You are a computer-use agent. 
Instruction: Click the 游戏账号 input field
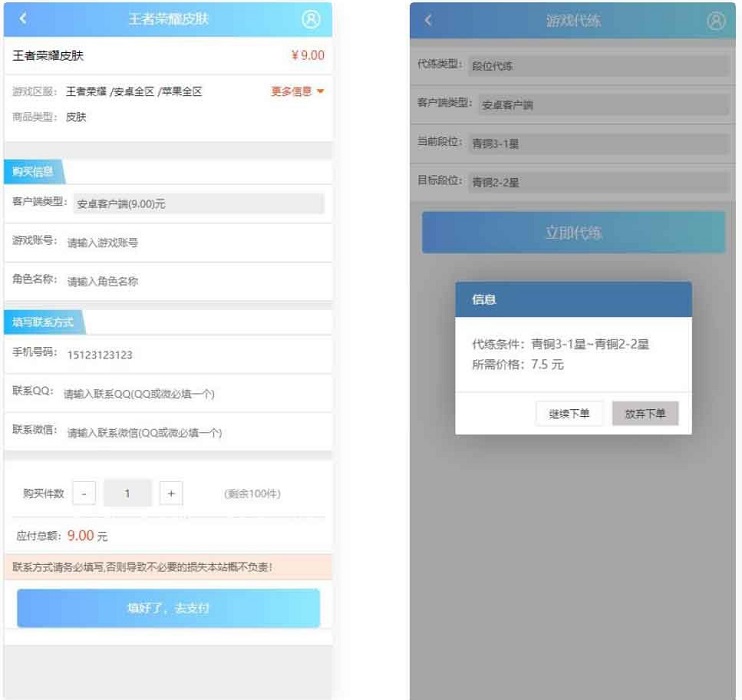click(195, 242)
